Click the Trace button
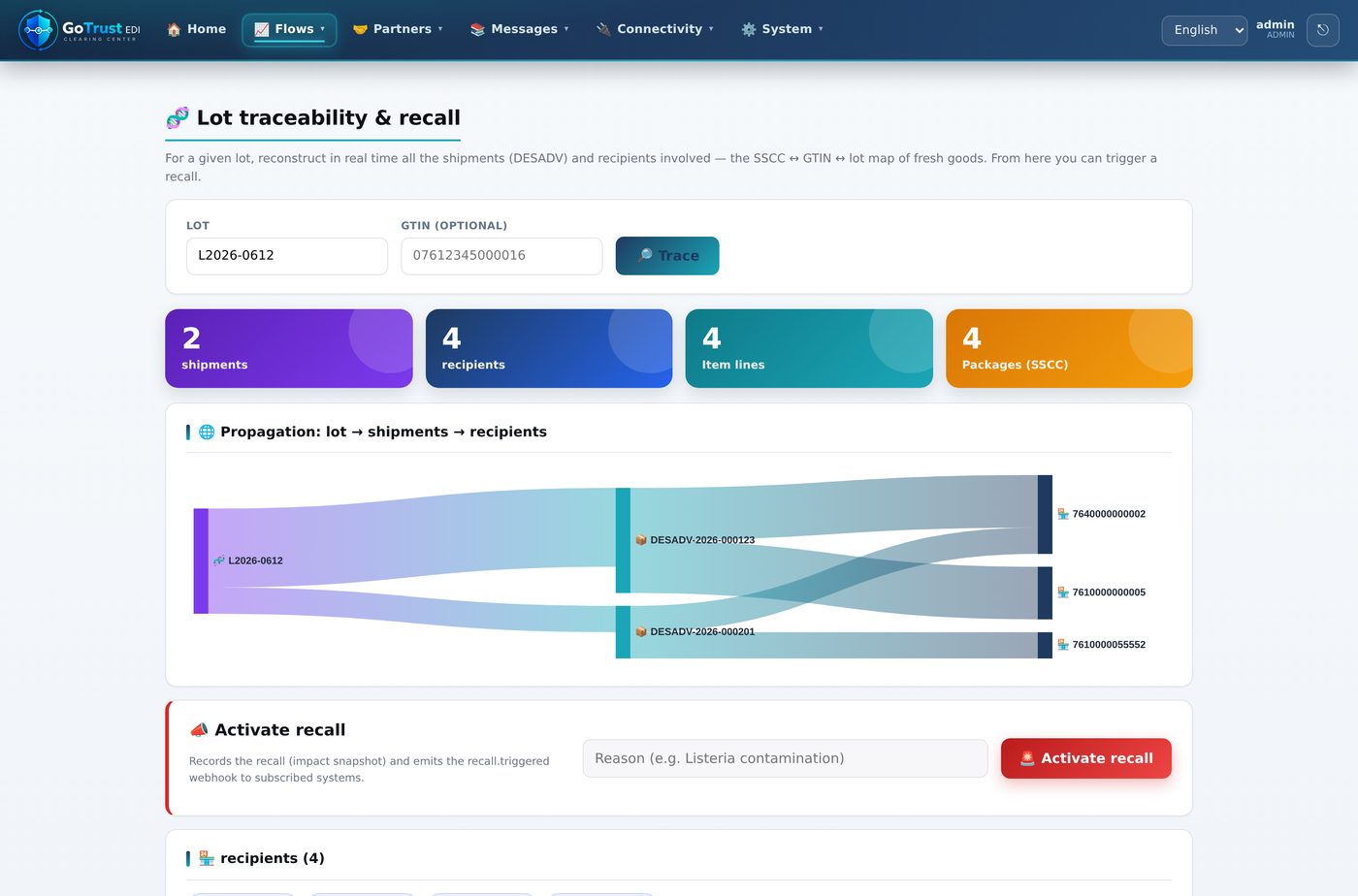 pos(667,256)
